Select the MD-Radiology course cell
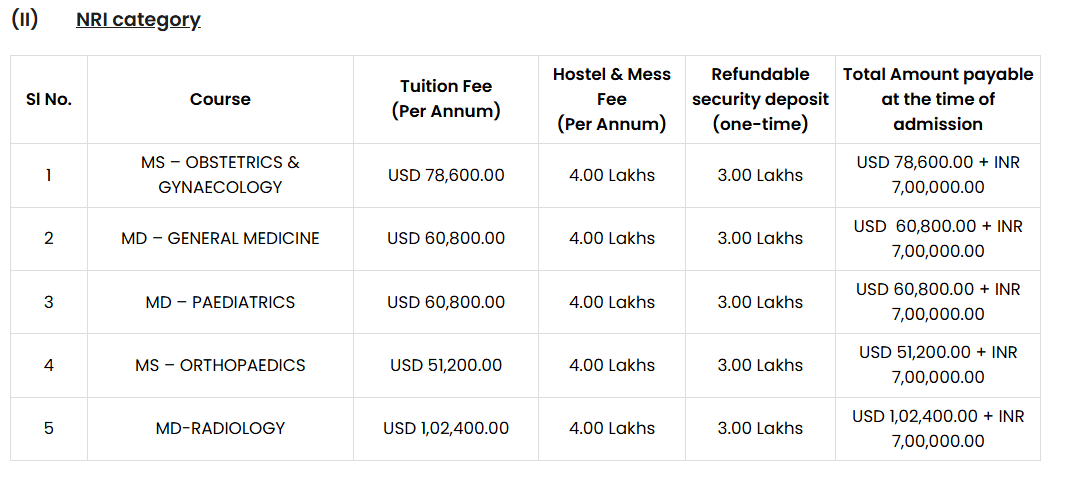This screenshot has width=1071, height=482. coord(220,428)
